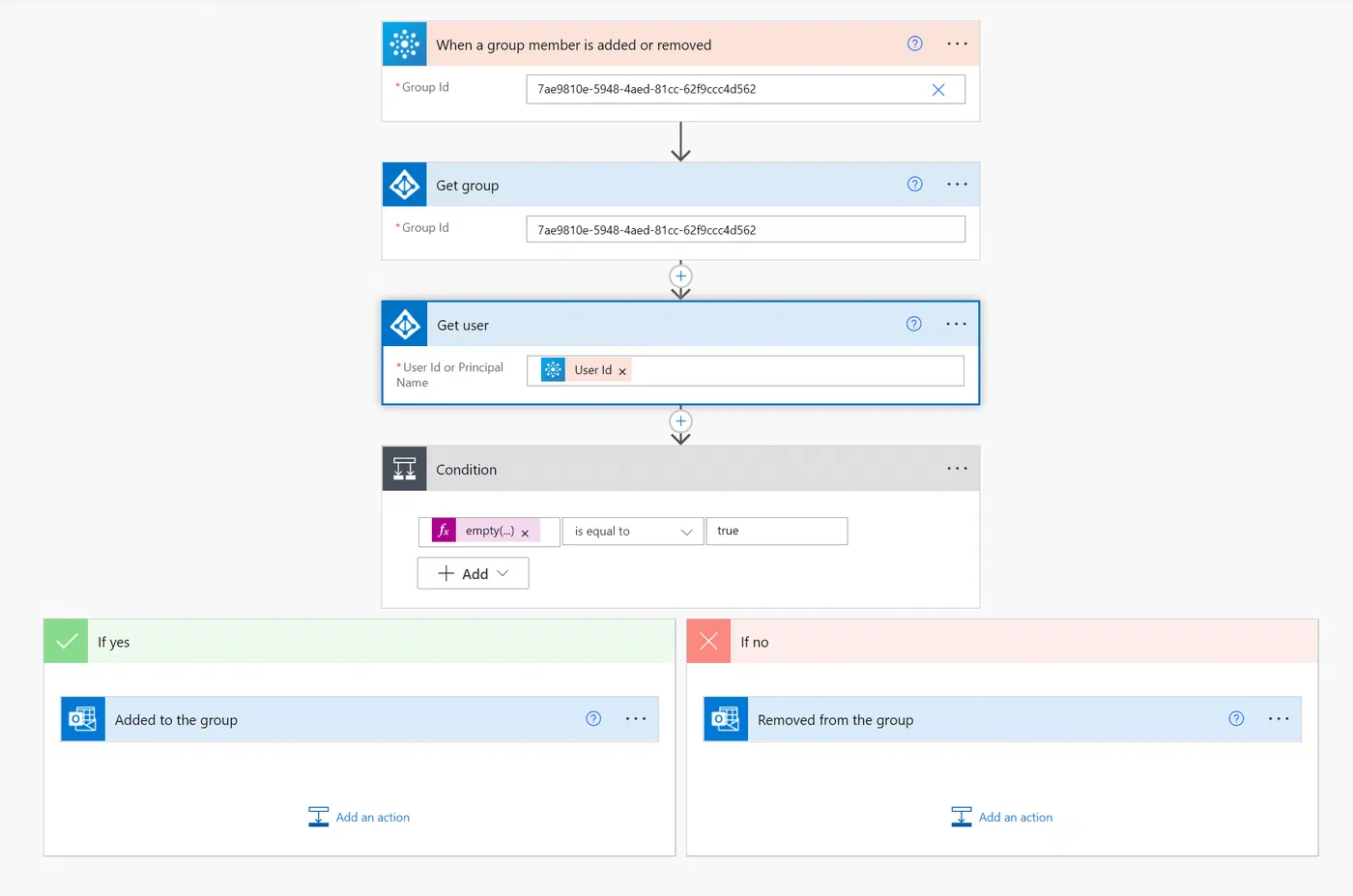This screenshot has width=1353, height=896.
Task: Click the condition value field containing true
Action: point(777,532)
